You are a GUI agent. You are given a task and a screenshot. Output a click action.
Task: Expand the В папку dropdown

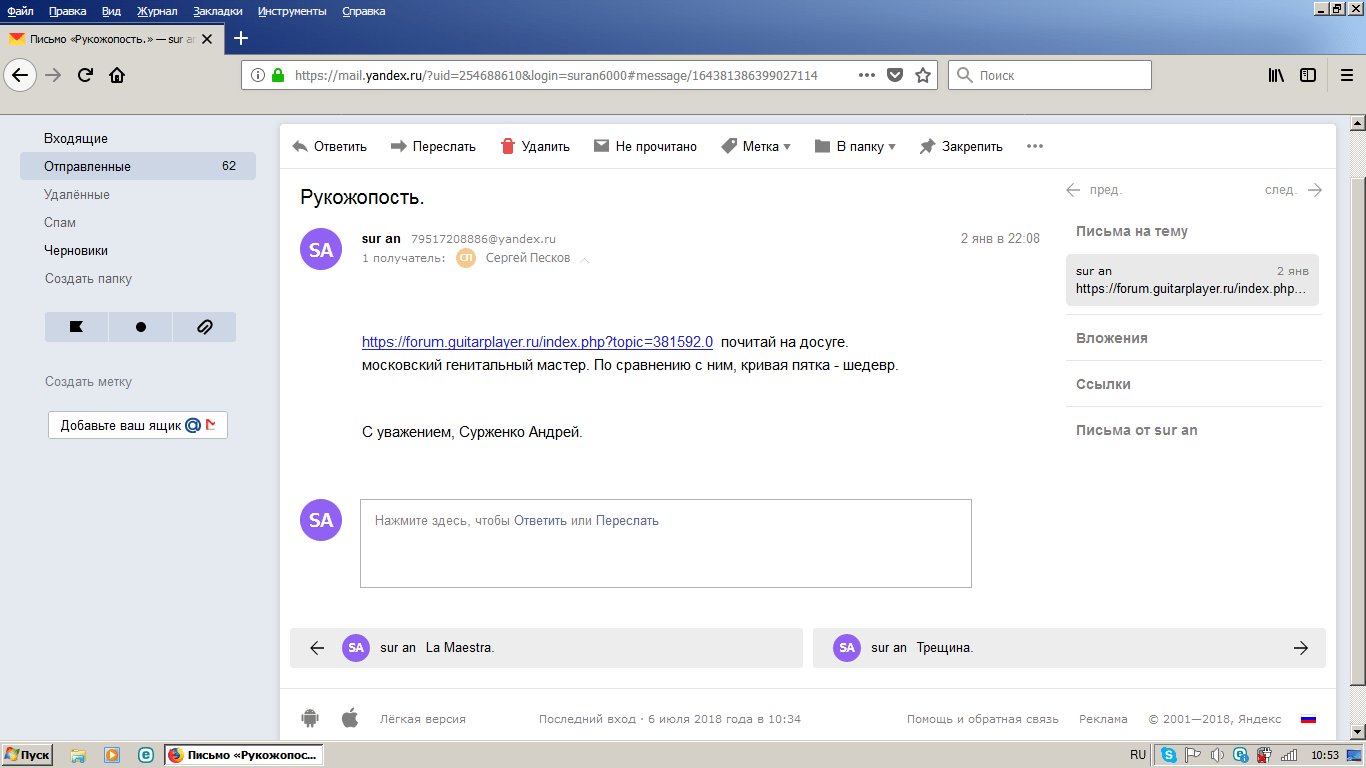pos(855,146)
